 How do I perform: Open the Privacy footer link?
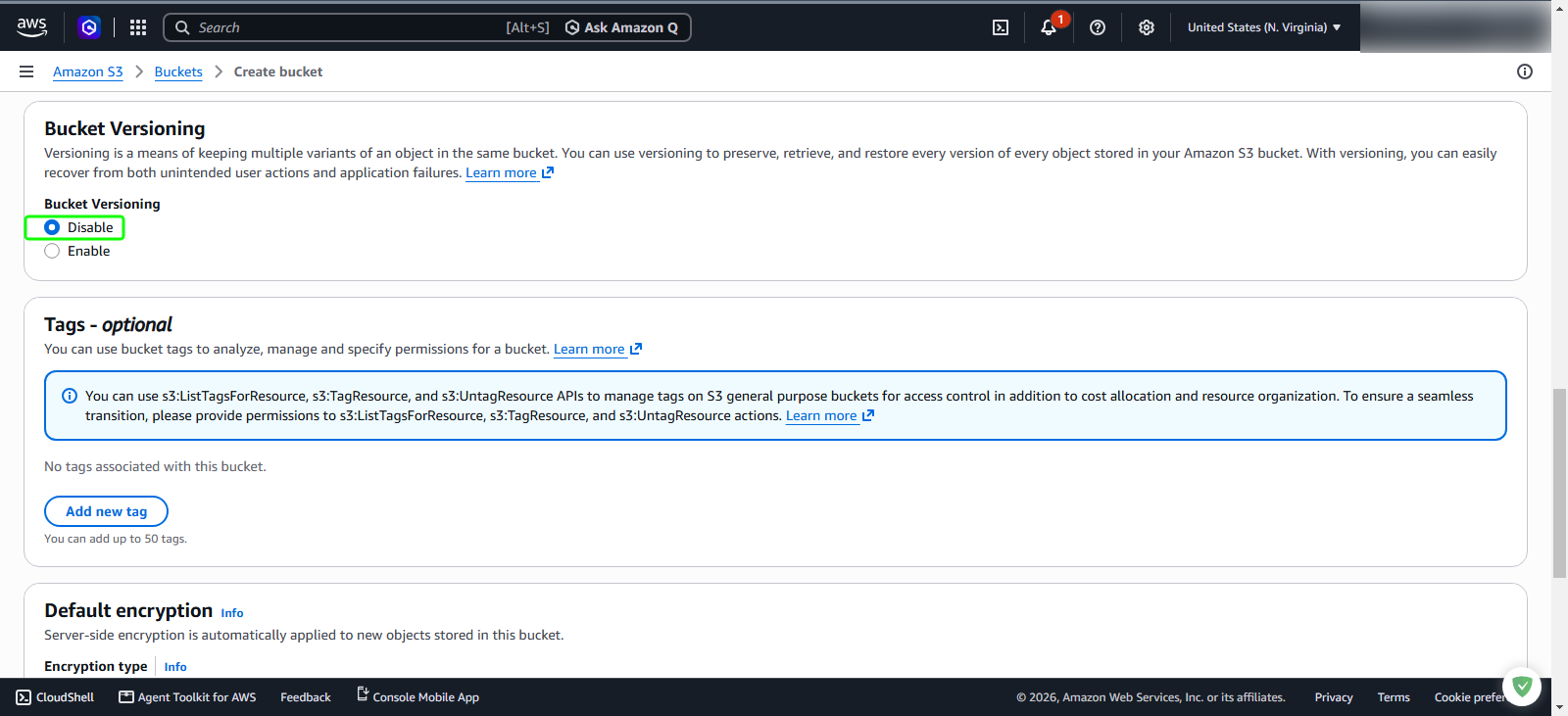pos(1334,697)
